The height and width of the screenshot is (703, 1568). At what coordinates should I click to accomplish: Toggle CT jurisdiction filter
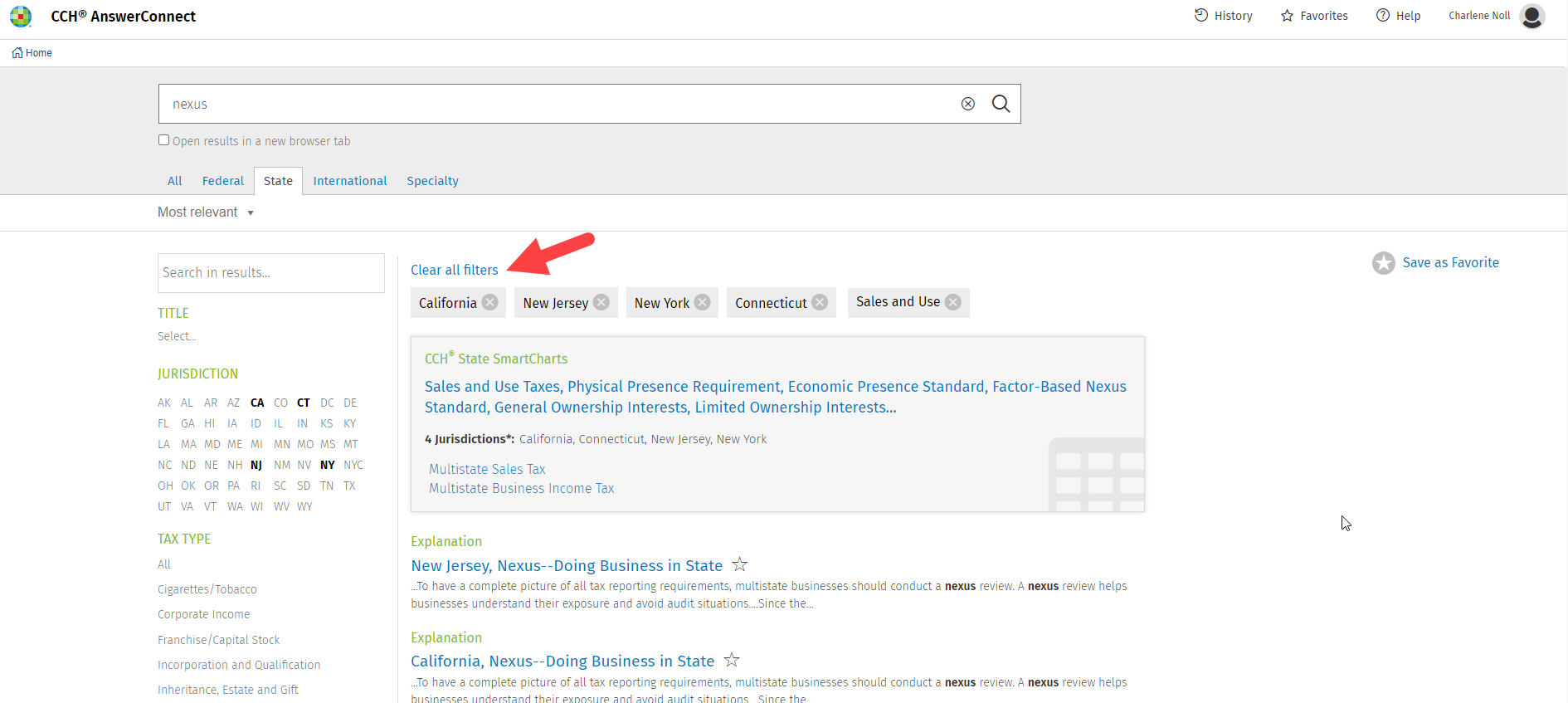(x=304, y=403)
